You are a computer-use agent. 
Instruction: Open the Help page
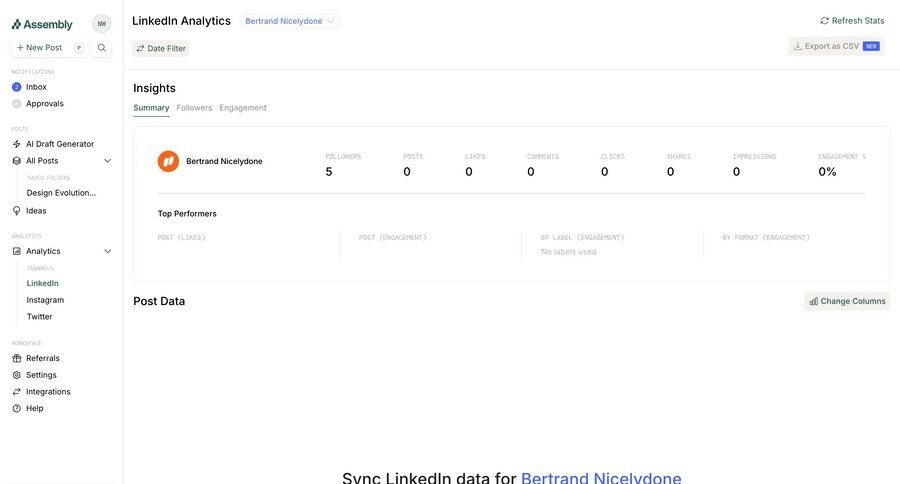34,408
